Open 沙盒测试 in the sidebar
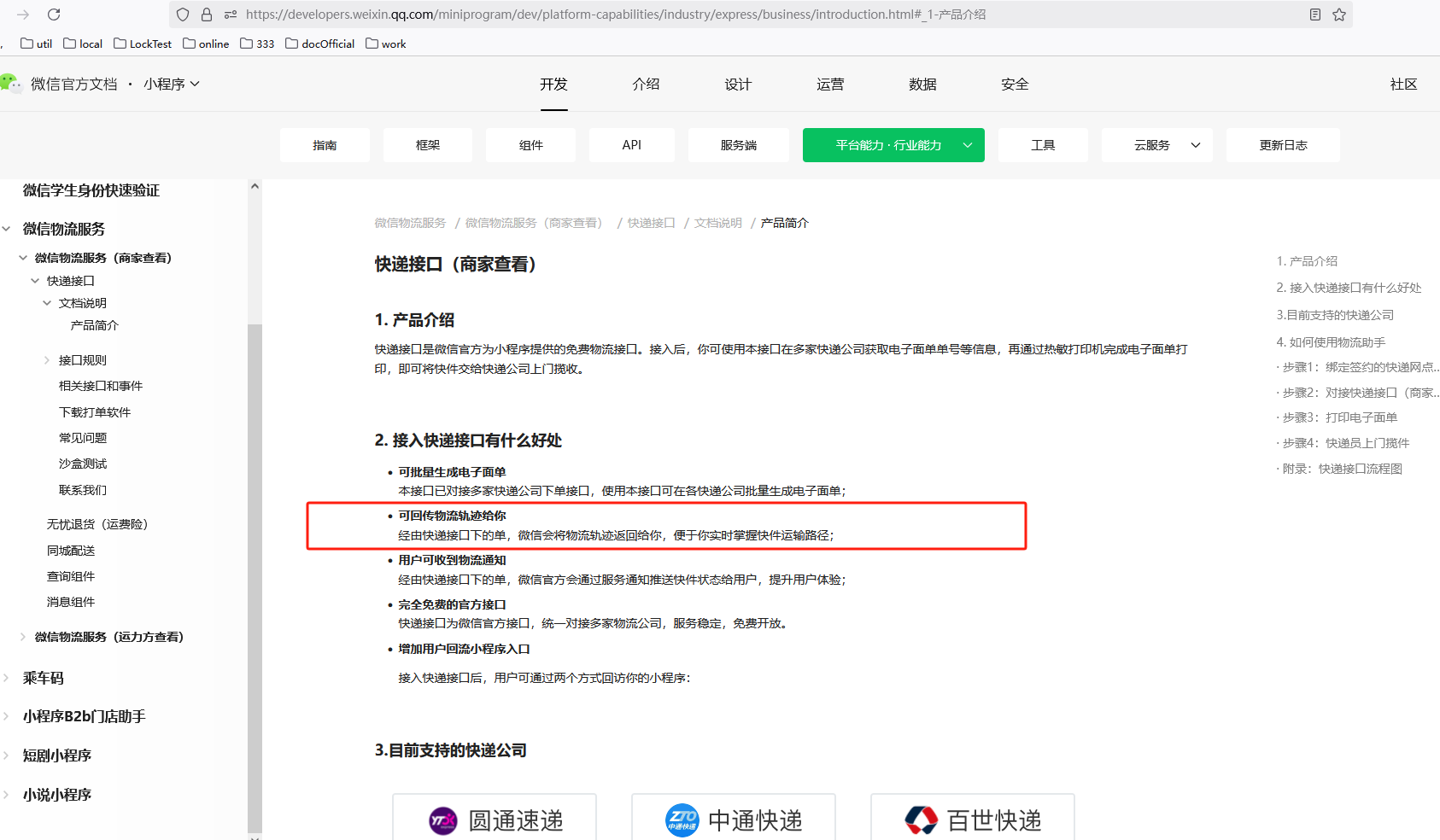 (x=83, y=464)
